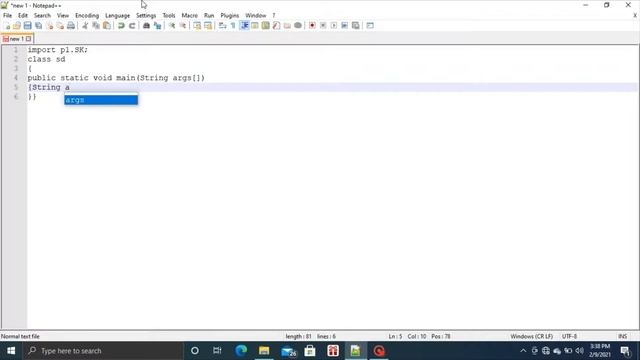Start macro recording red button

tap(312, 26)
